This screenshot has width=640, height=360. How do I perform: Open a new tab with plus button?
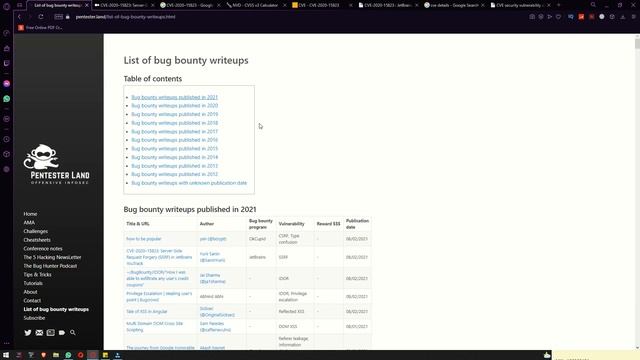pos(558,5)
